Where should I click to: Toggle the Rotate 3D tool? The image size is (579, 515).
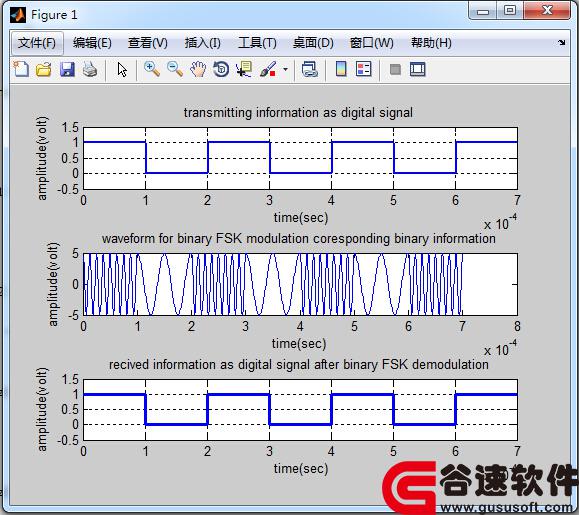tap(221, 69)
